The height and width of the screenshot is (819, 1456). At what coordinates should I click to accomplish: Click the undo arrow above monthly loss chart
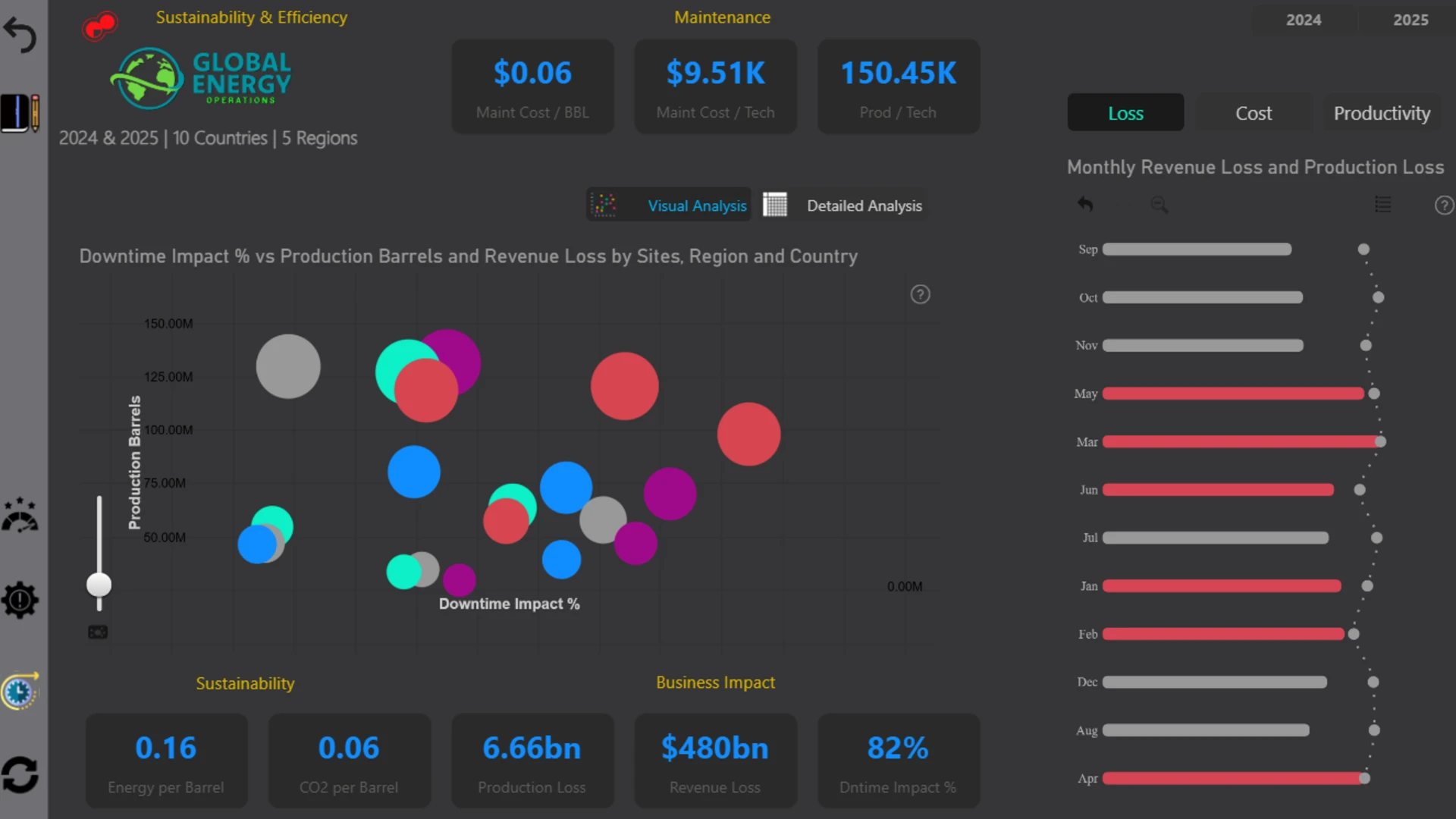(x=1085, y=205)
